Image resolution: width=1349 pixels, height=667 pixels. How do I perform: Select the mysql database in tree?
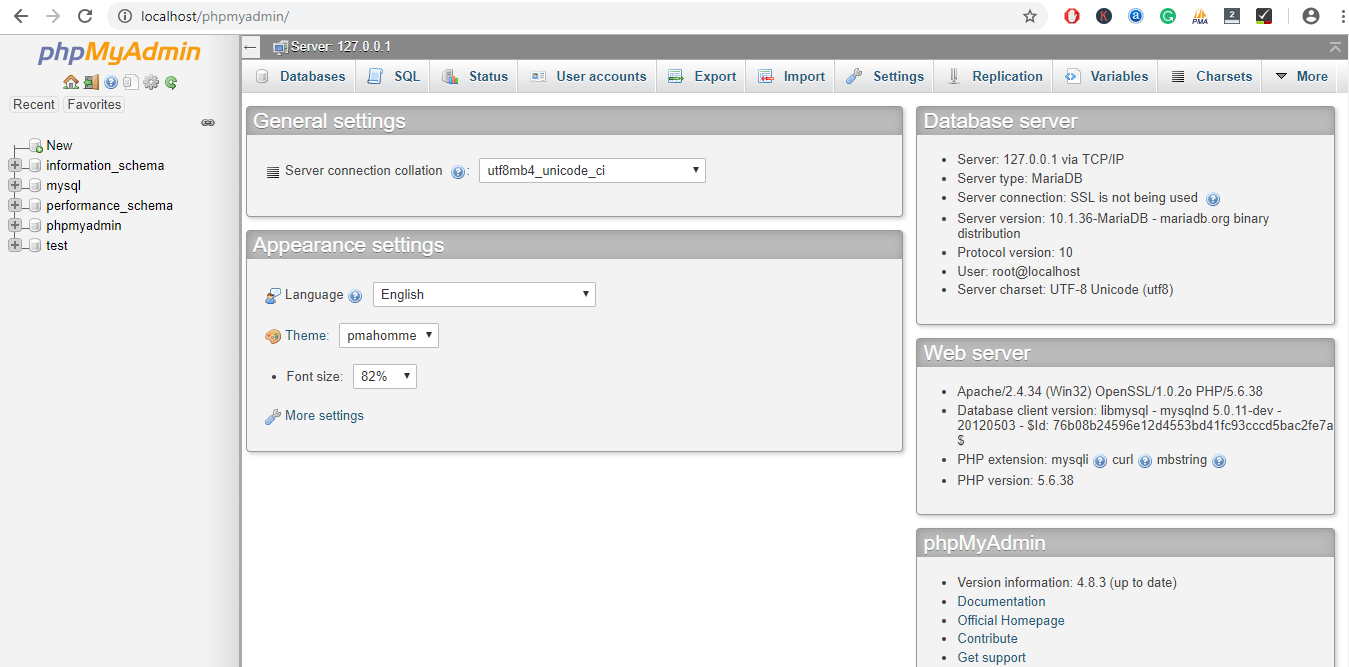click(x=63, y=186)
